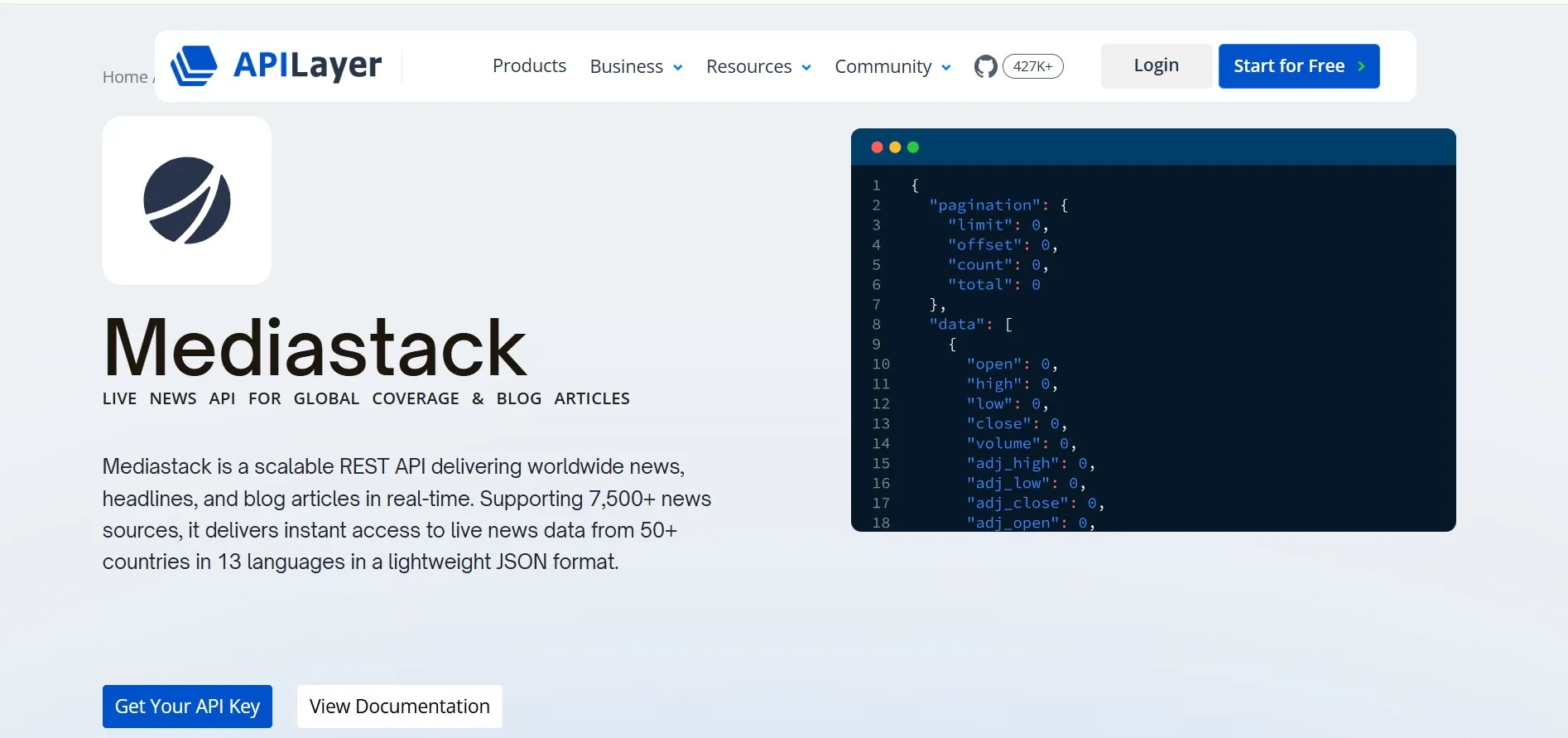Click the yellow dot in code window
The image size is (1568, 738).
(x=895, y=147)
